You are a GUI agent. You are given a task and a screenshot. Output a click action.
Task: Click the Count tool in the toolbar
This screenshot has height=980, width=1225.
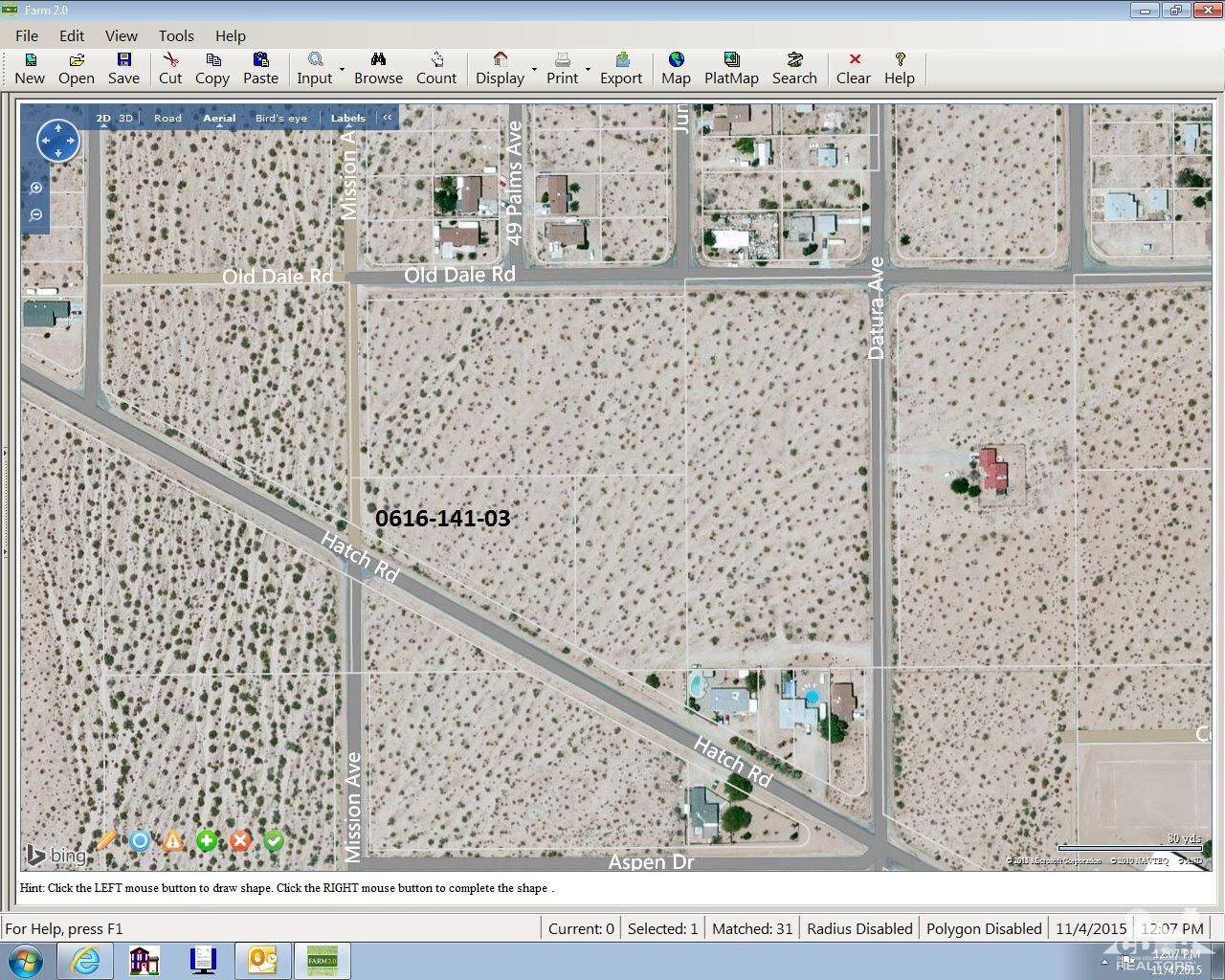[436, 68]
